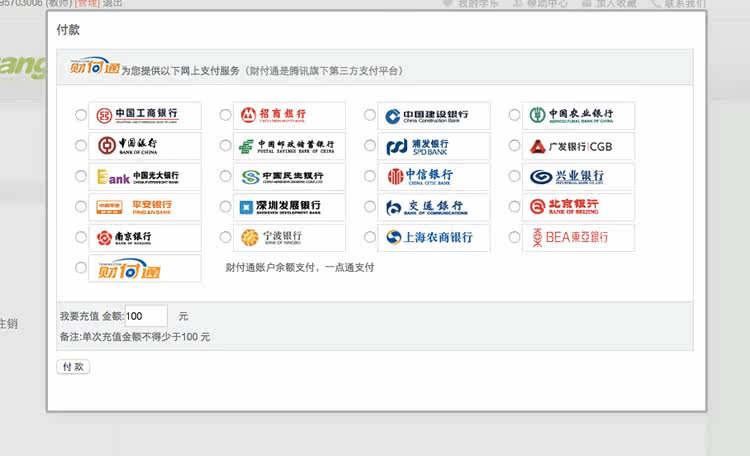
Task: Focus the 充值金额 input field
Action: 146,316
